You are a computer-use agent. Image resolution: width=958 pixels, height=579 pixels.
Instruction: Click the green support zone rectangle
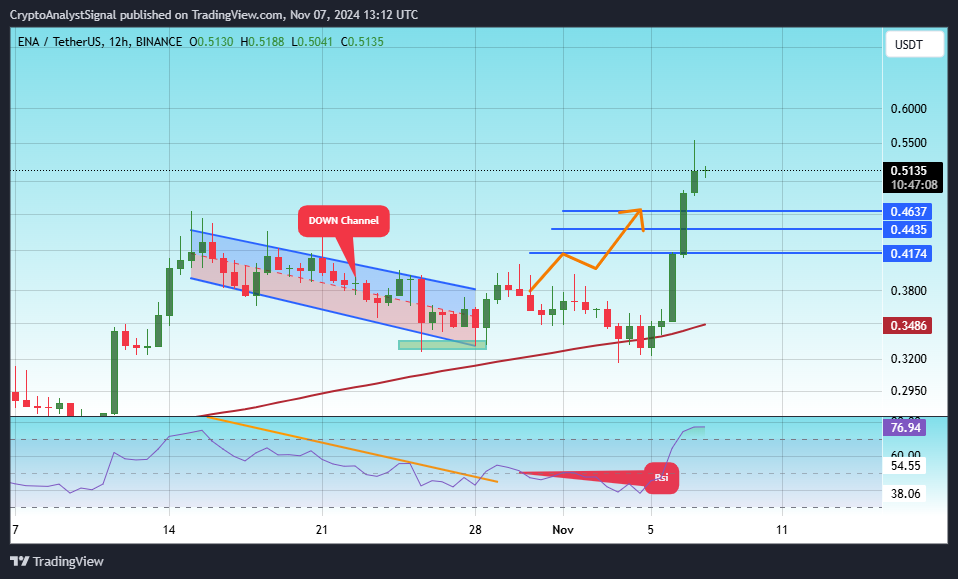click(x=442, y=345)
